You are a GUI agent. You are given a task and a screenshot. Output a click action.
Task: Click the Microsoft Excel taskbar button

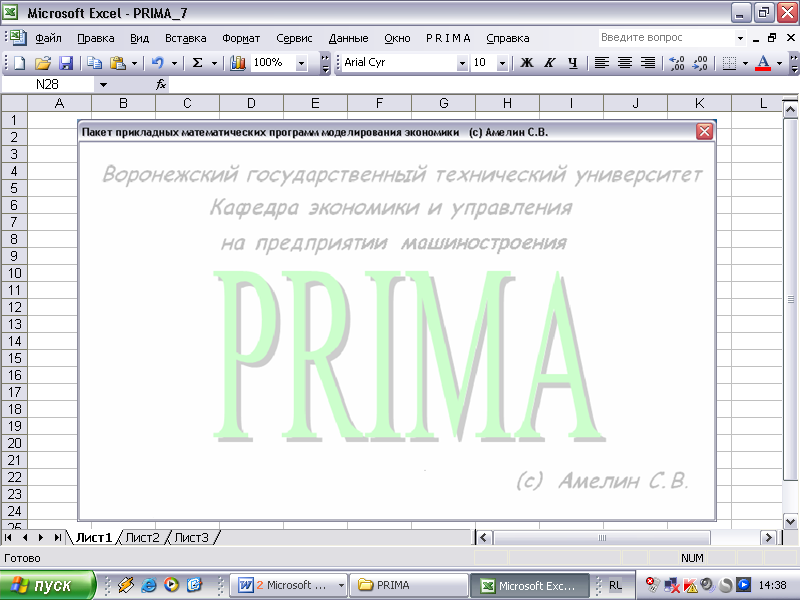tap(529, 585)
